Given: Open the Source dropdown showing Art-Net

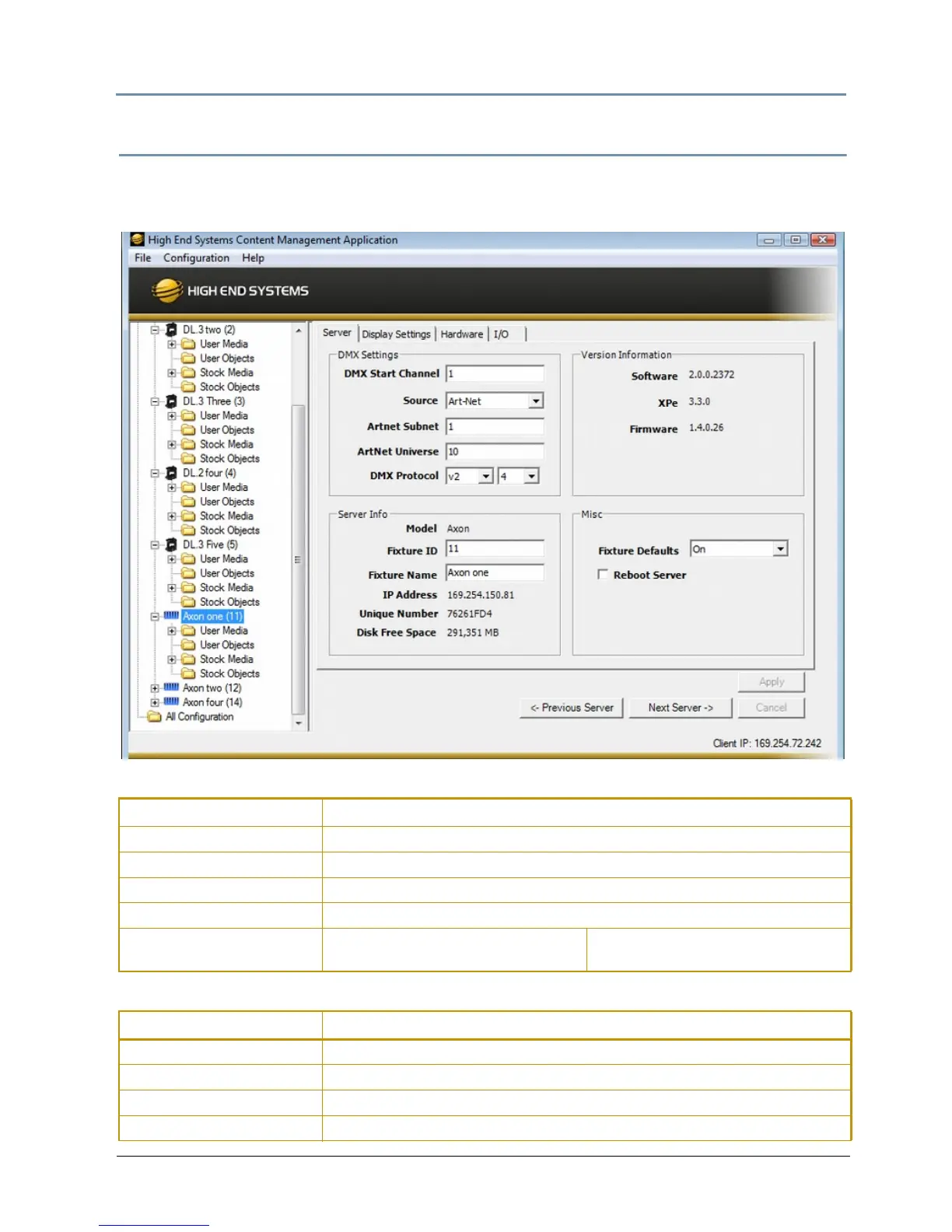Looking at the screenshot, I should point(536,401).
